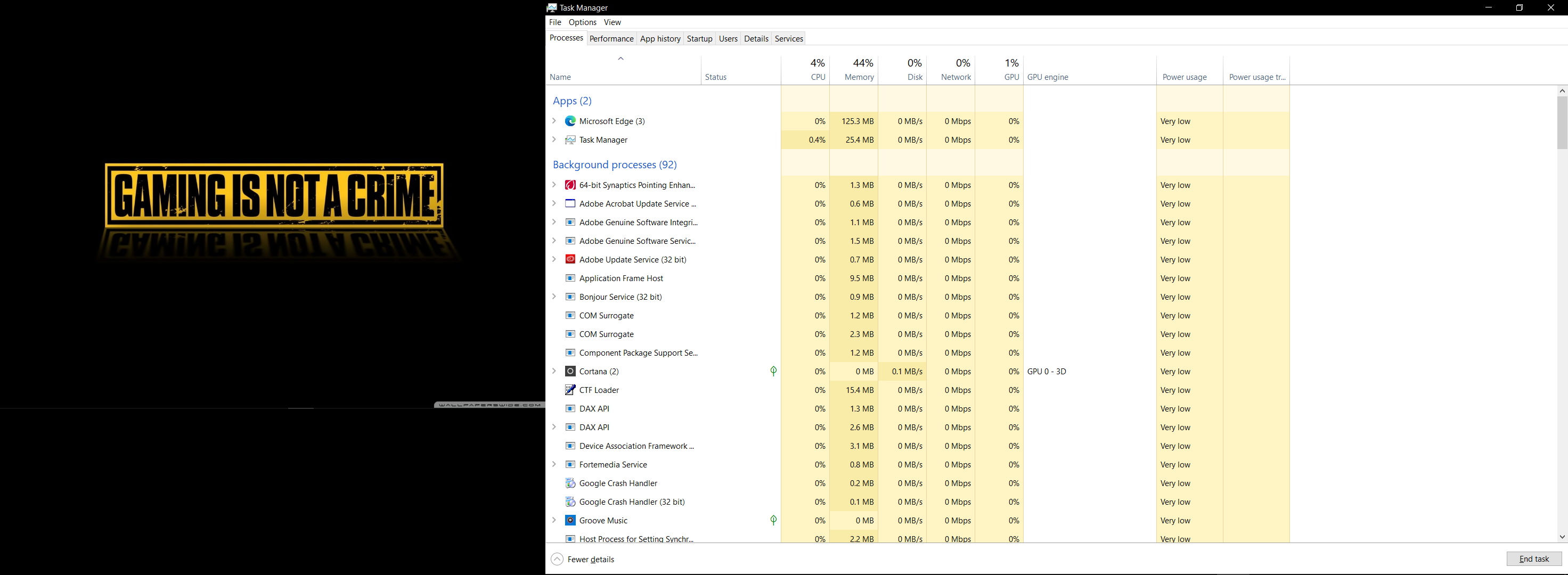Image resolution: width=1568 pixels, height=575 pixels.
Task: Click the Synaptics Pointing Enhancer icon
Action: (x=570, y=185)
